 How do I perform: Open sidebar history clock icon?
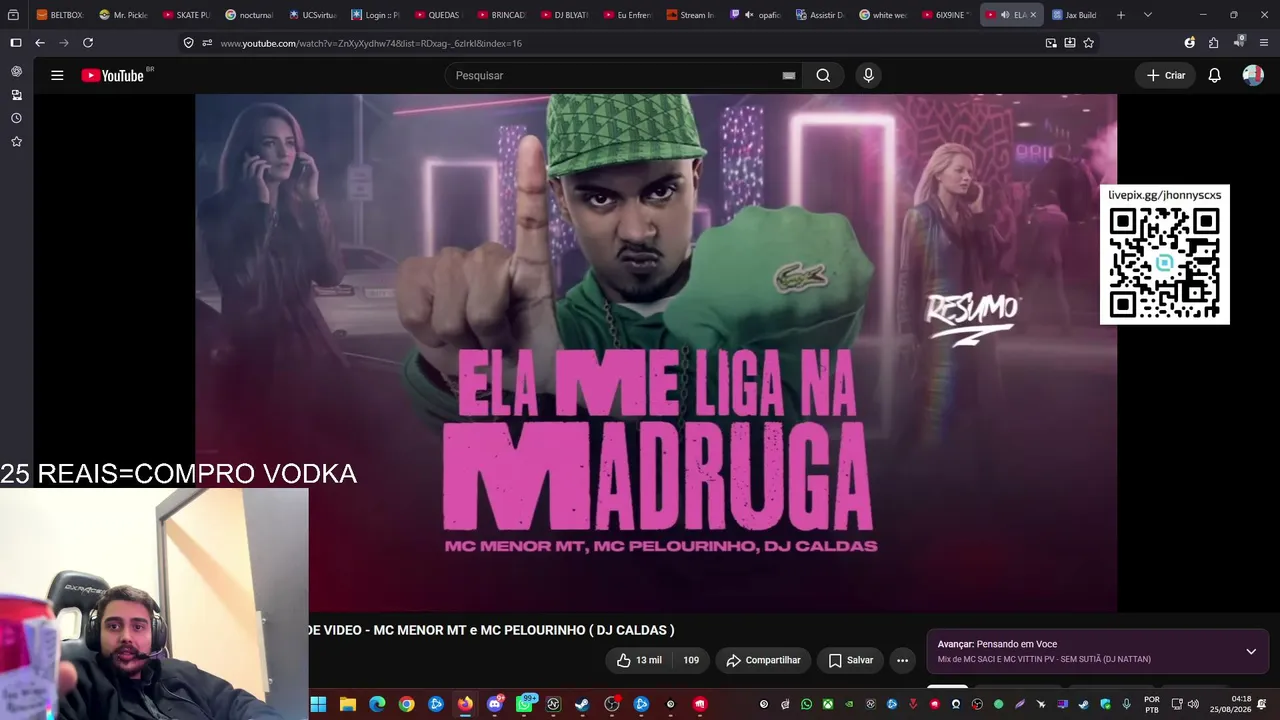click(x=16, y=118)
